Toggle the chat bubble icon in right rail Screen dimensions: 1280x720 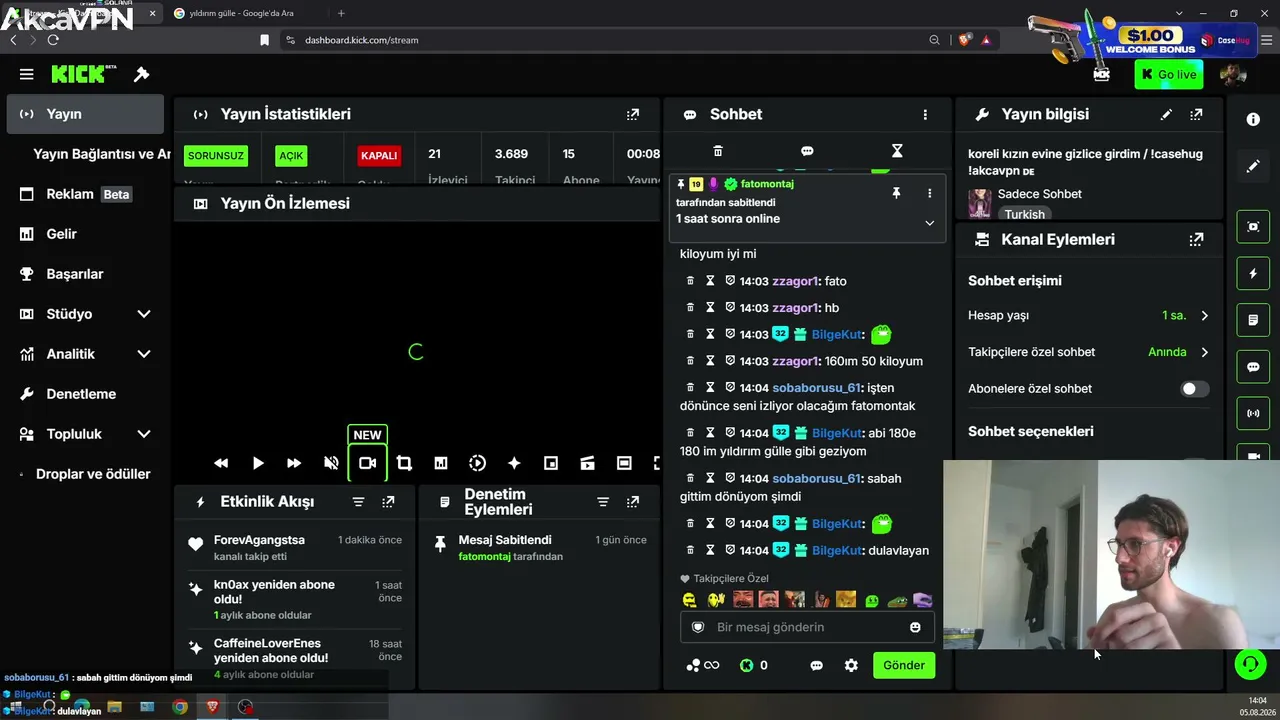pos(1253,367)
